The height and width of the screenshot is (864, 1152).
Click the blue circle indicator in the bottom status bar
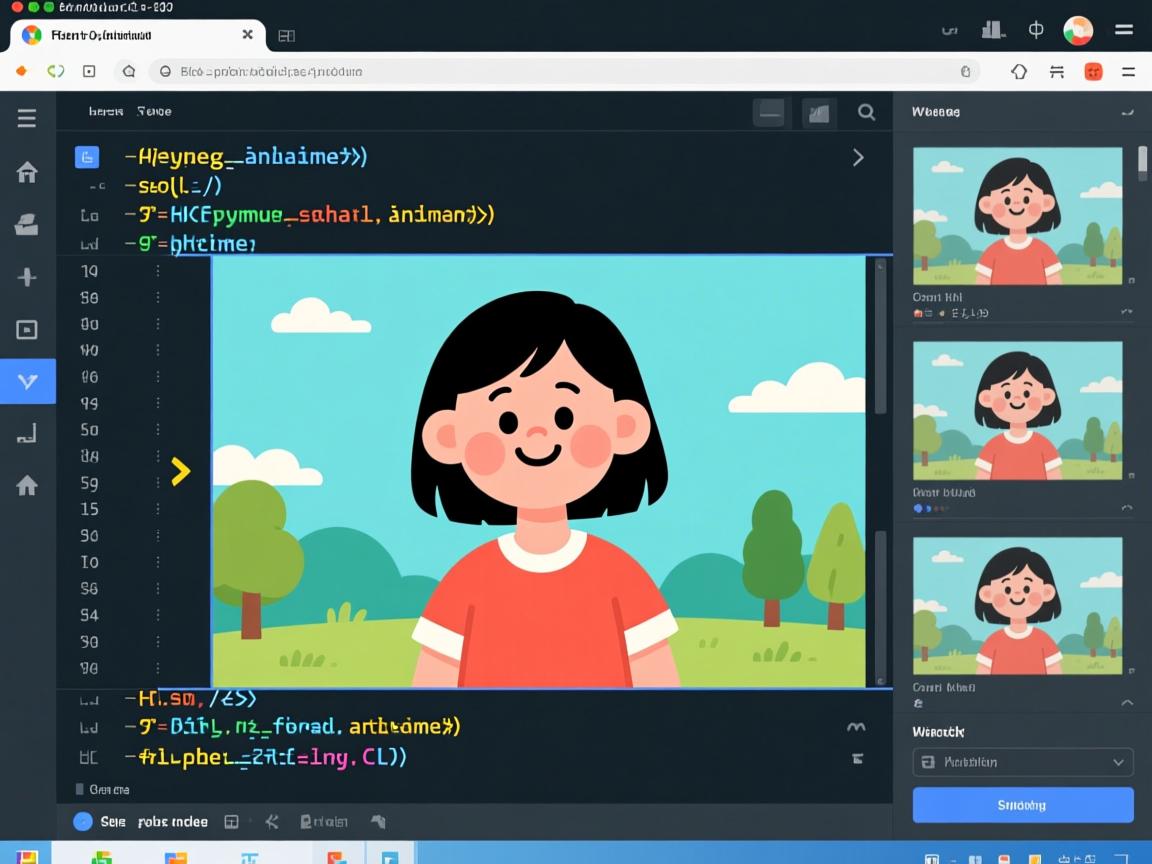(82, 822)
